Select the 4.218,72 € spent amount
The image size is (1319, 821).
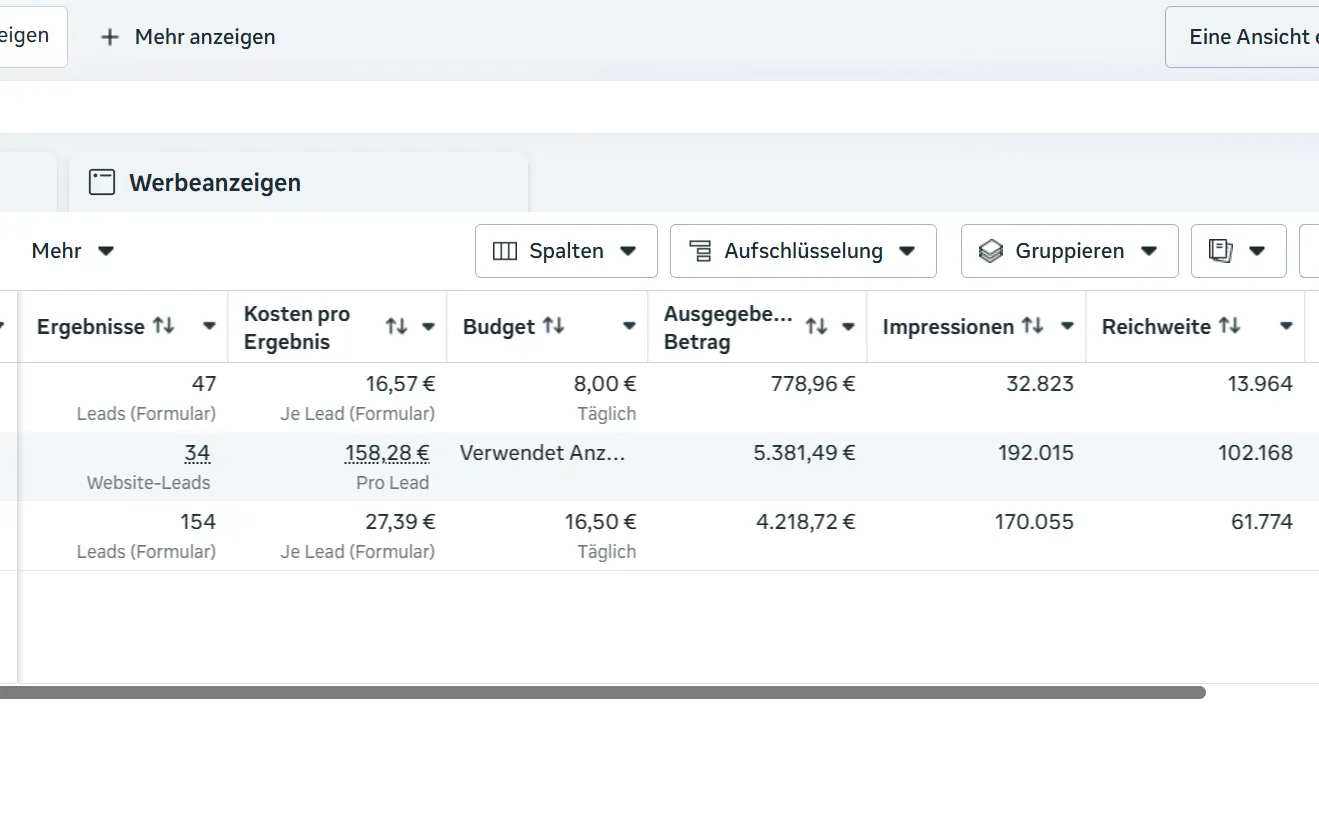coord(806,522)
